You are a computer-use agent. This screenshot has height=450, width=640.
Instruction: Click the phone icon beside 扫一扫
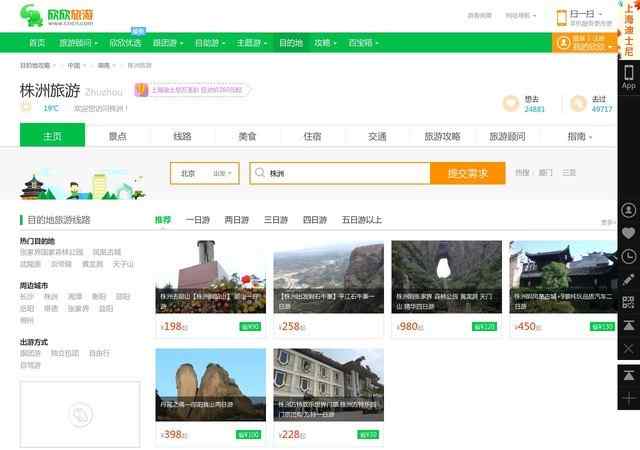(x=562, y=18)
